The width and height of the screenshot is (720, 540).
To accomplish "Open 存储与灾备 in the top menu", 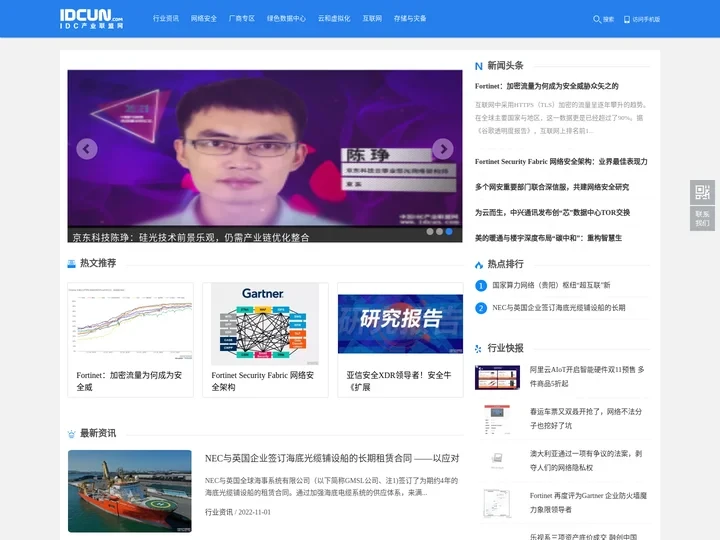I will (x=410, y=18).
